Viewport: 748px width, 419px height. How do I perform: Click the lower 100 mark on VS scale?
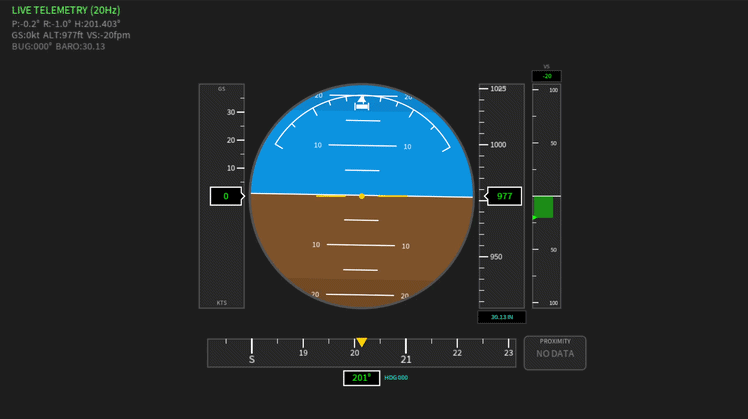coord(553,303)
